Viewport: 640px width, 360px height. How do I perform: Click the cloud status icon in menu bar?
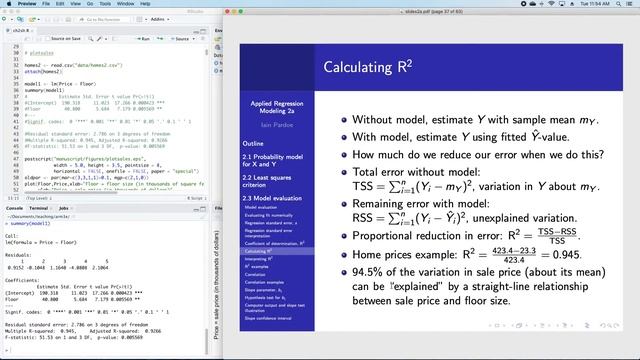tap(533, 4)
